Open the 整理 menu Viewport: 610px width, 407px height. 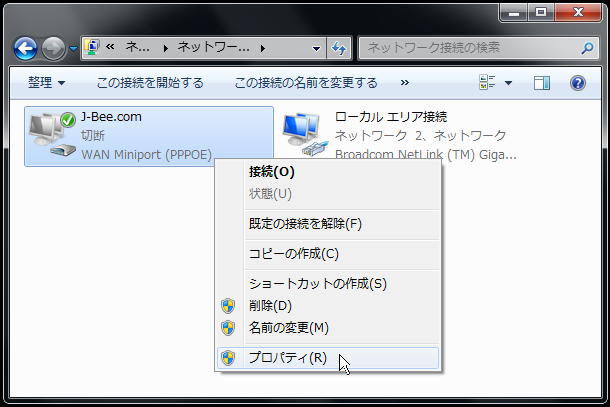(46, 82)
